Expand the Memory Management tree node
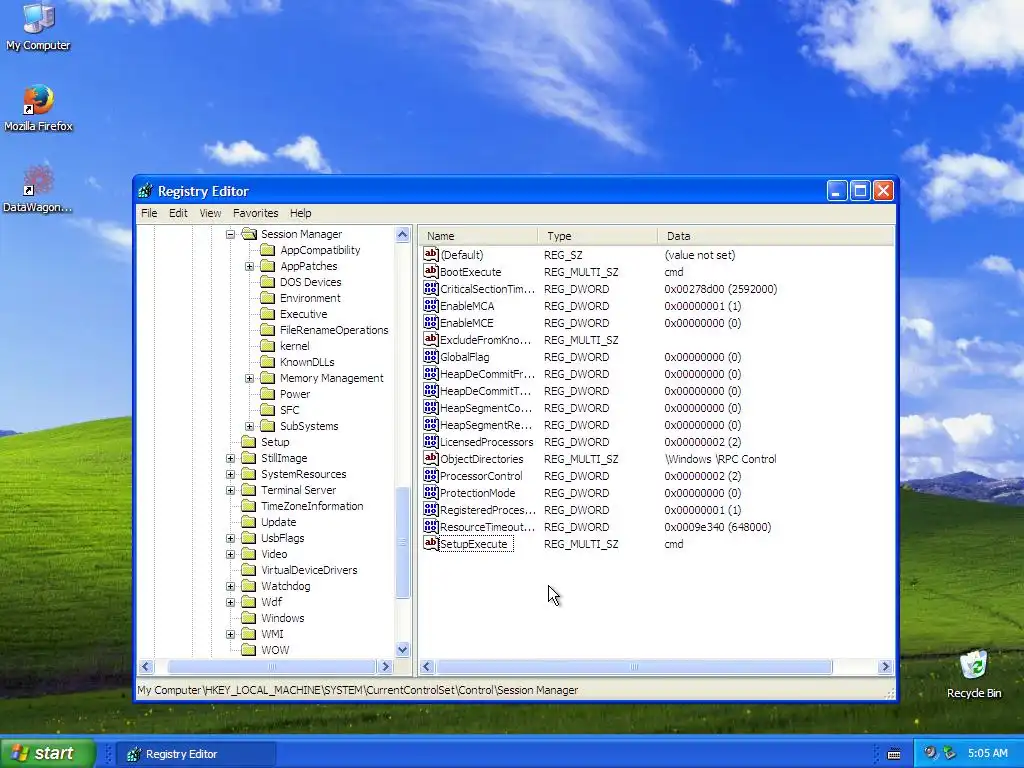 pyautogui.click(x=249, y=378)
